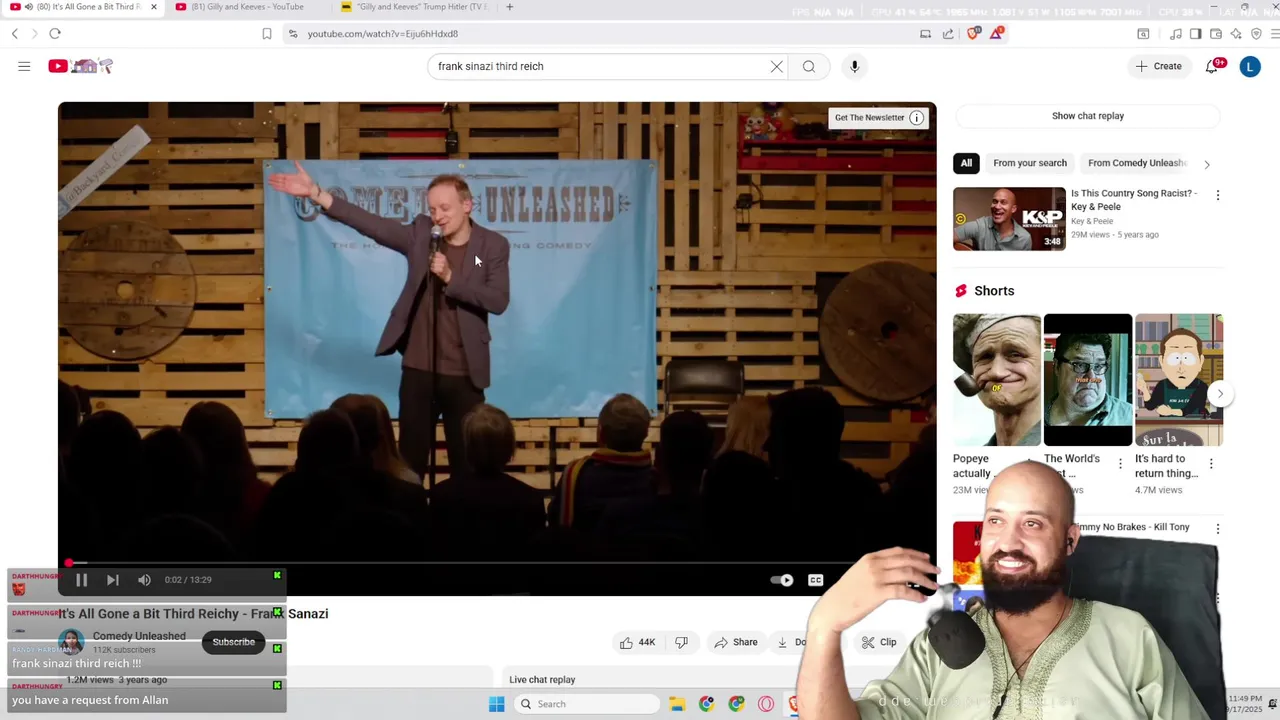This screenshot has width=1280, height=720.
Task: Dislike the video
Action: tap(681, 642)
